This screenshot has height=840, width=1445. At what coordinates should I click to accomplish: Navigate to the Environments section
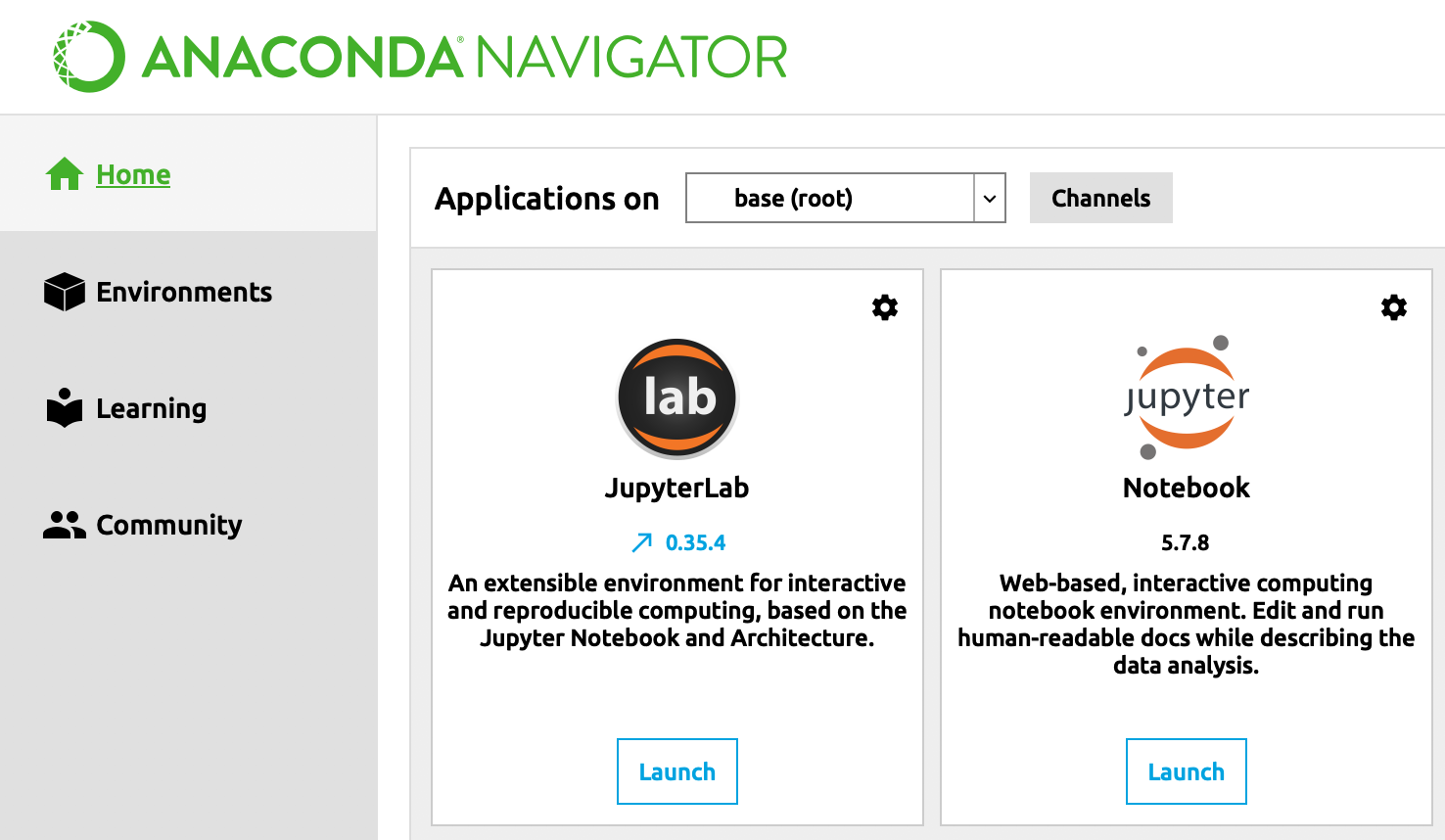click(183, 291)
